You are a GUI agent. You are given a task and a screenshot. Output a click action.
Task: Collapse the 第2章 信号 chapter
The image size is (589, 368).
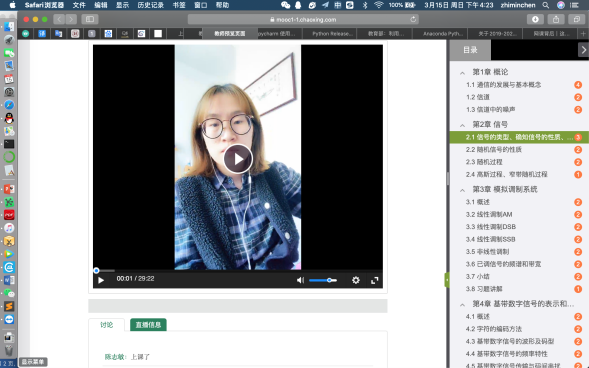tap(462, 125)
